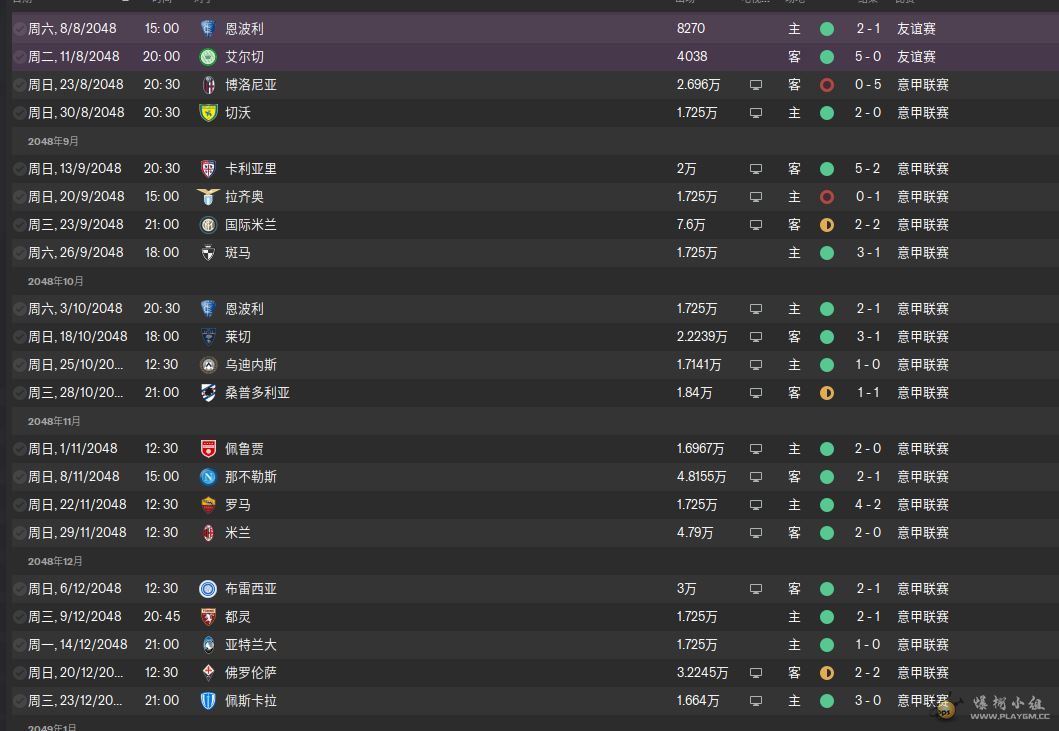The height and width of the screenshot is (731, 1059).
Task: Click the red loss indicator for Lazio match
Action: 827,197
